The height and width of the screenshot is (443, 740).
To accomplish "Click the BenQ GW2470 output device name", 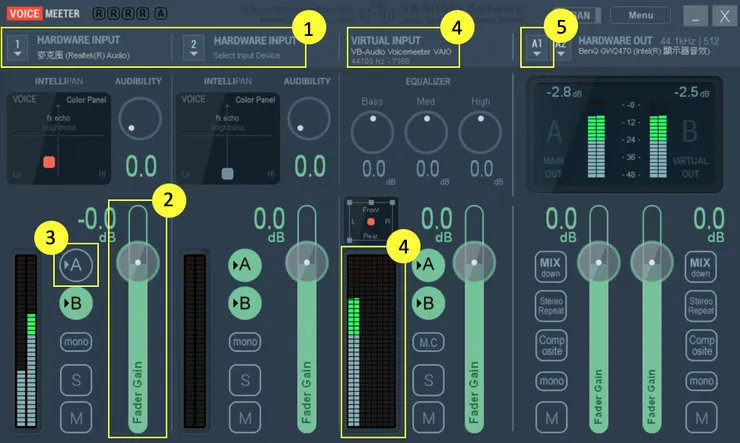I will pyautogui.click(x=644, y=51).
